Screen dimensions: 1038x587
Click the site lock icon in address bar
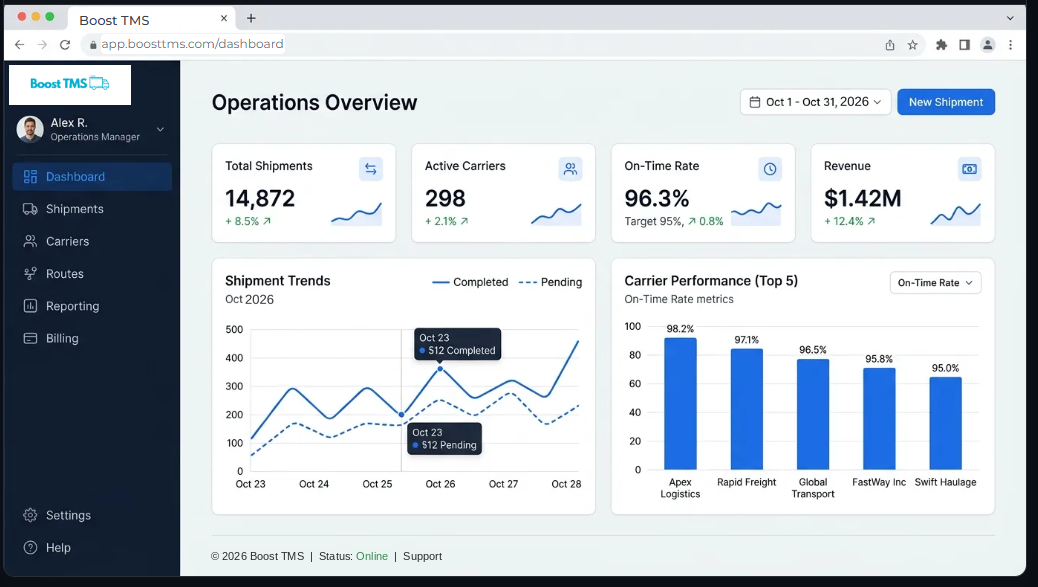(93, 45)
